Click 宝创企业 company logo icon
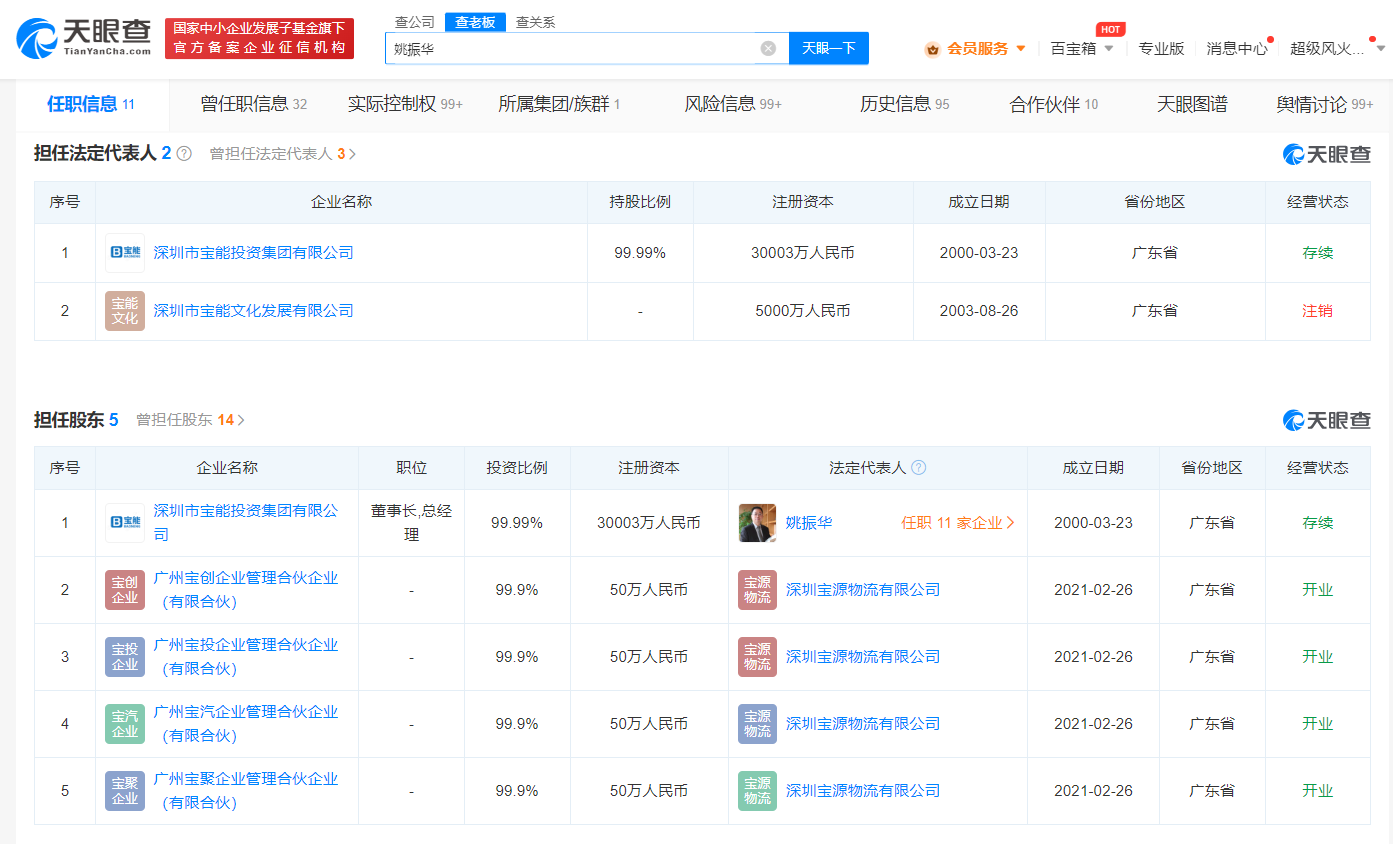 pyautogui.click(x=125, y=590)
